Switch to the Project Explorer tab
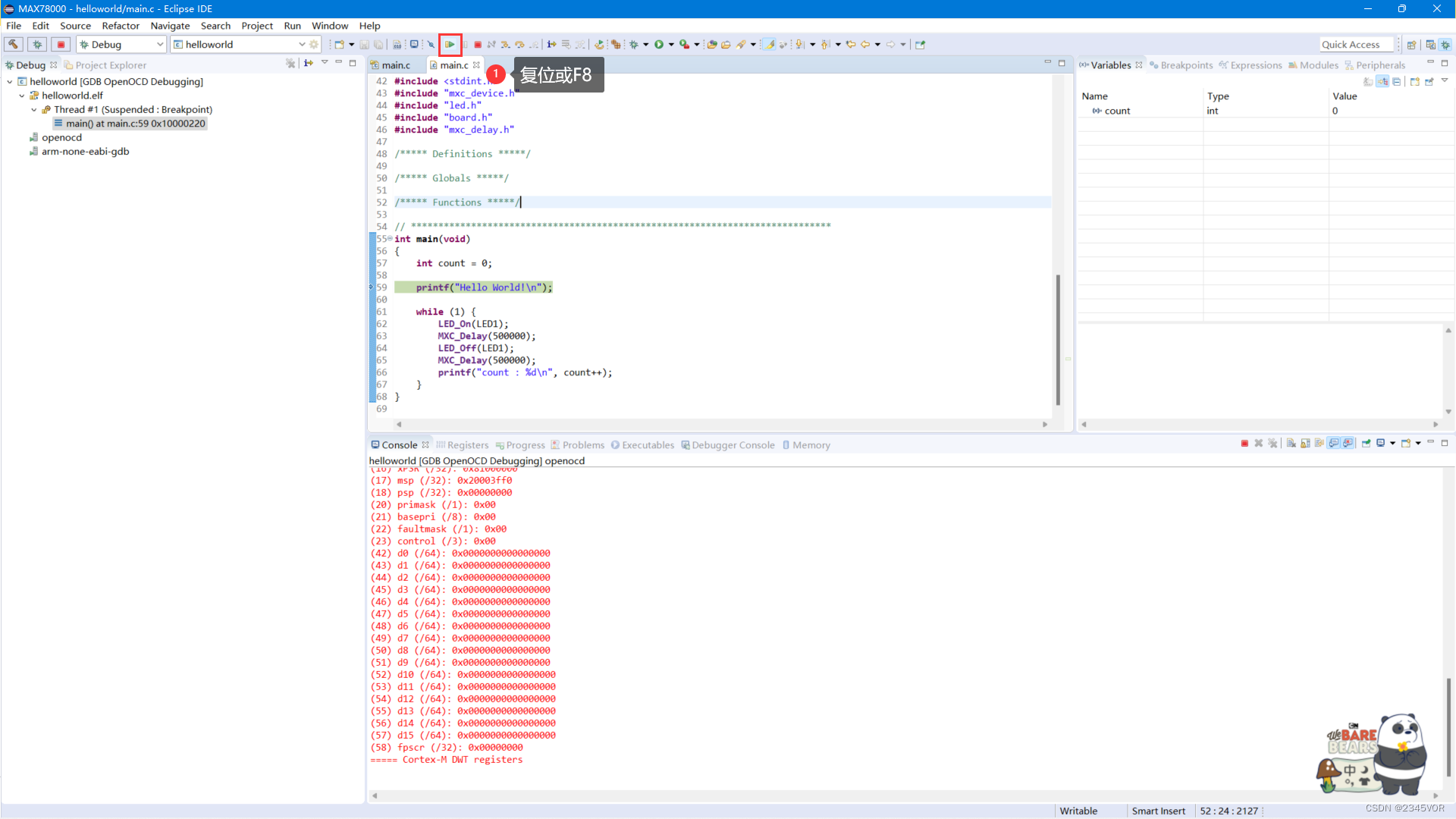Viewport: 1456px width, 819px height. point(105,65)
